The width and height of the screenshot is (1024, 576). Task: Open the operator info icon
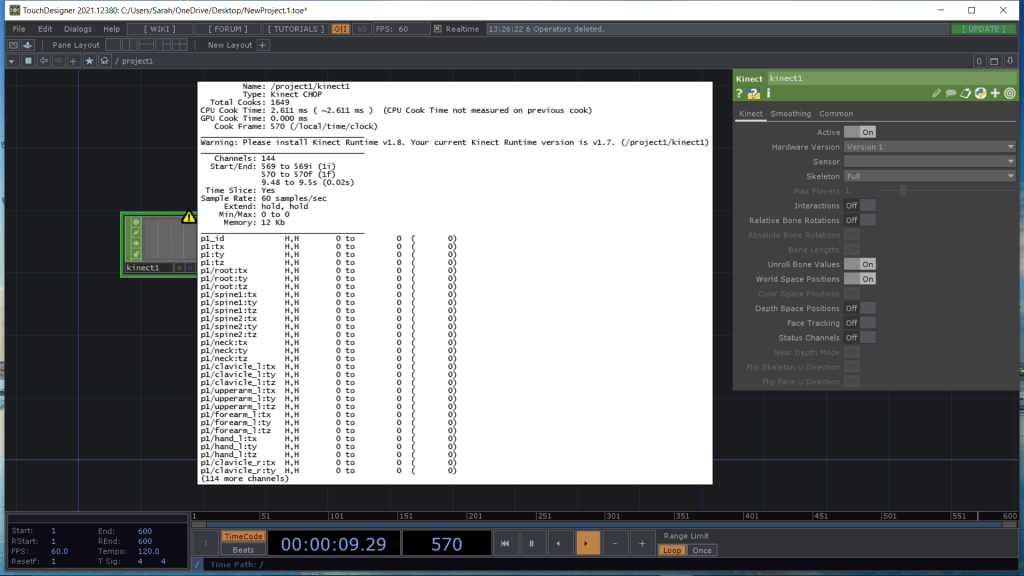tap(767, 93)
